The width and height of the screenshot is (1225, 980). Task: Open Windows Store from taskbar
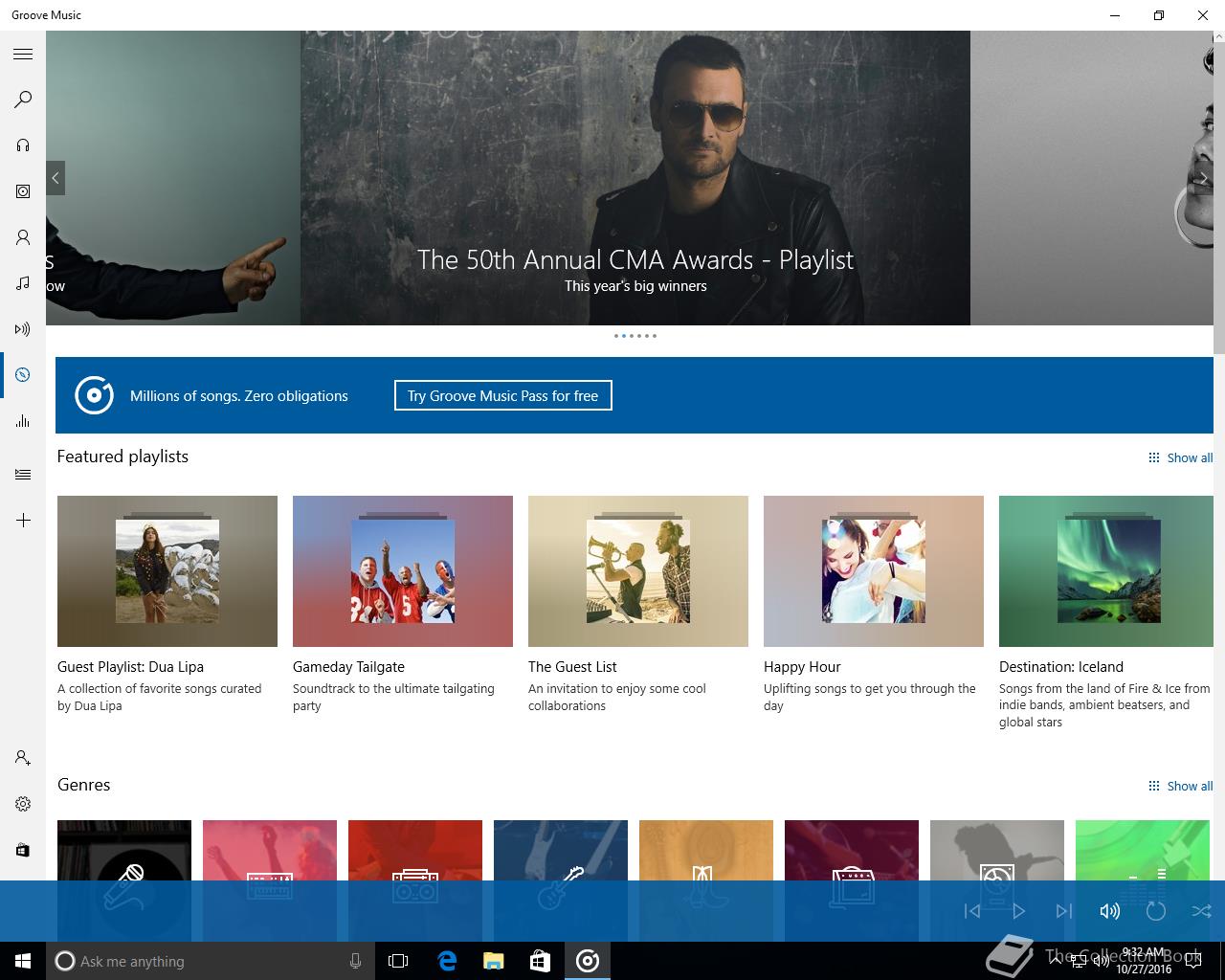pyautogui.click(x=541, y=961)
